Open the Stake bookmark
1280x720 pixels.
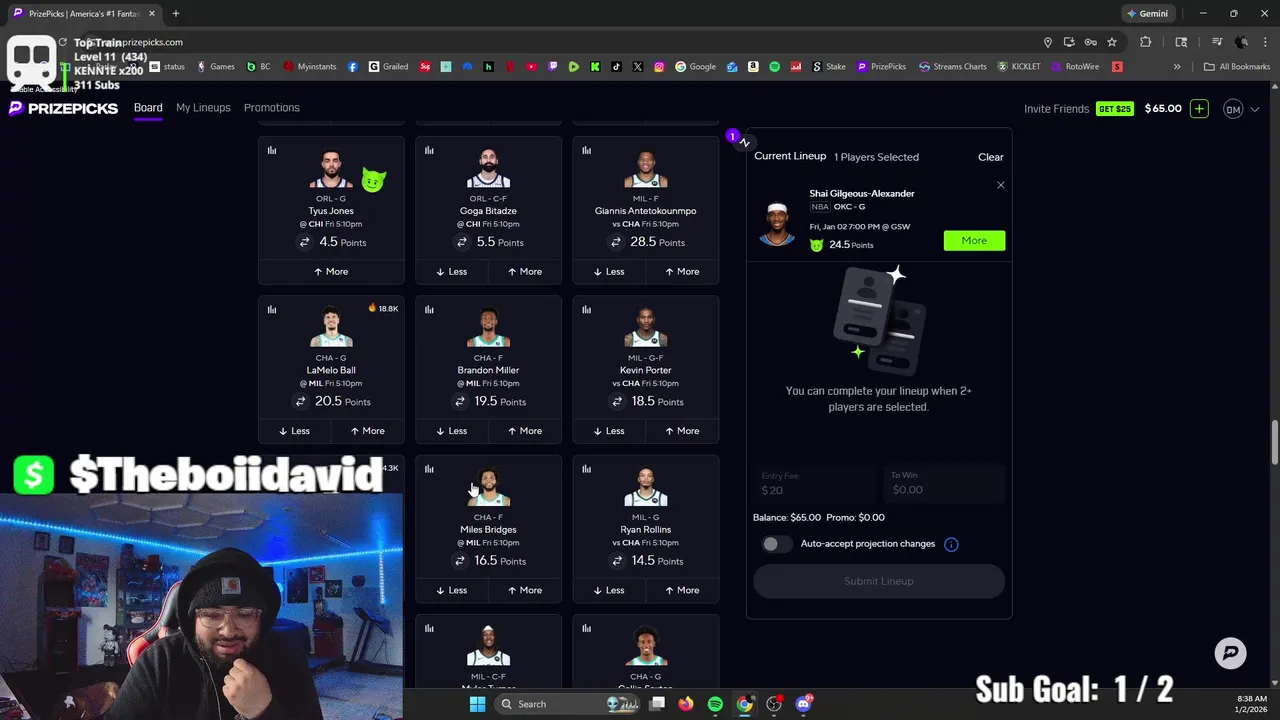coord(829,67)
